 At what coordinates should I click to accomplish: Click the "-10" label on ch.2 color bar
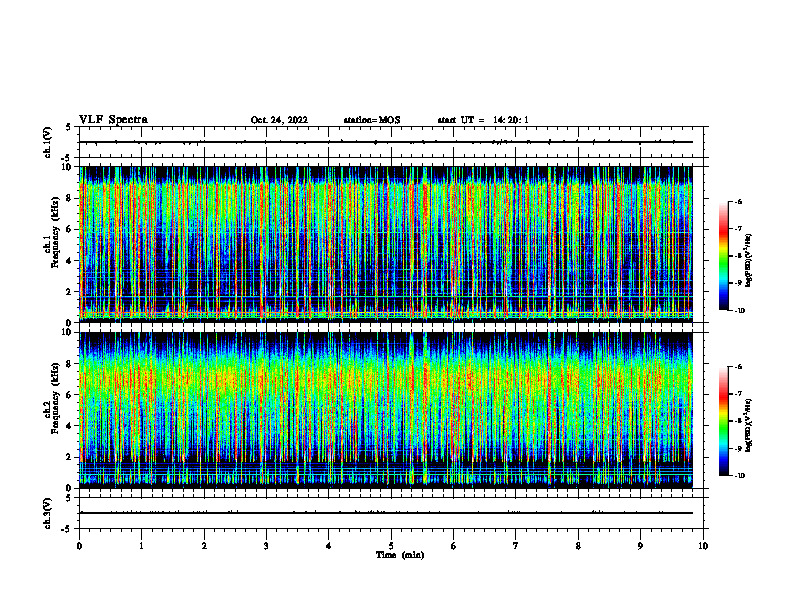[x=739, y=476]
